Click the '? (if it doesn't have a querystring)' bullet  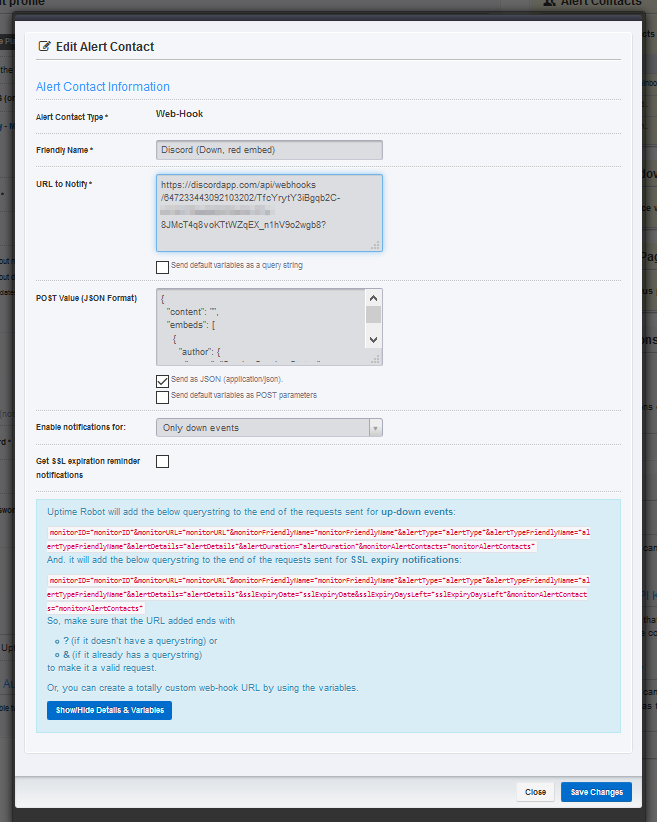click(140, 641)
